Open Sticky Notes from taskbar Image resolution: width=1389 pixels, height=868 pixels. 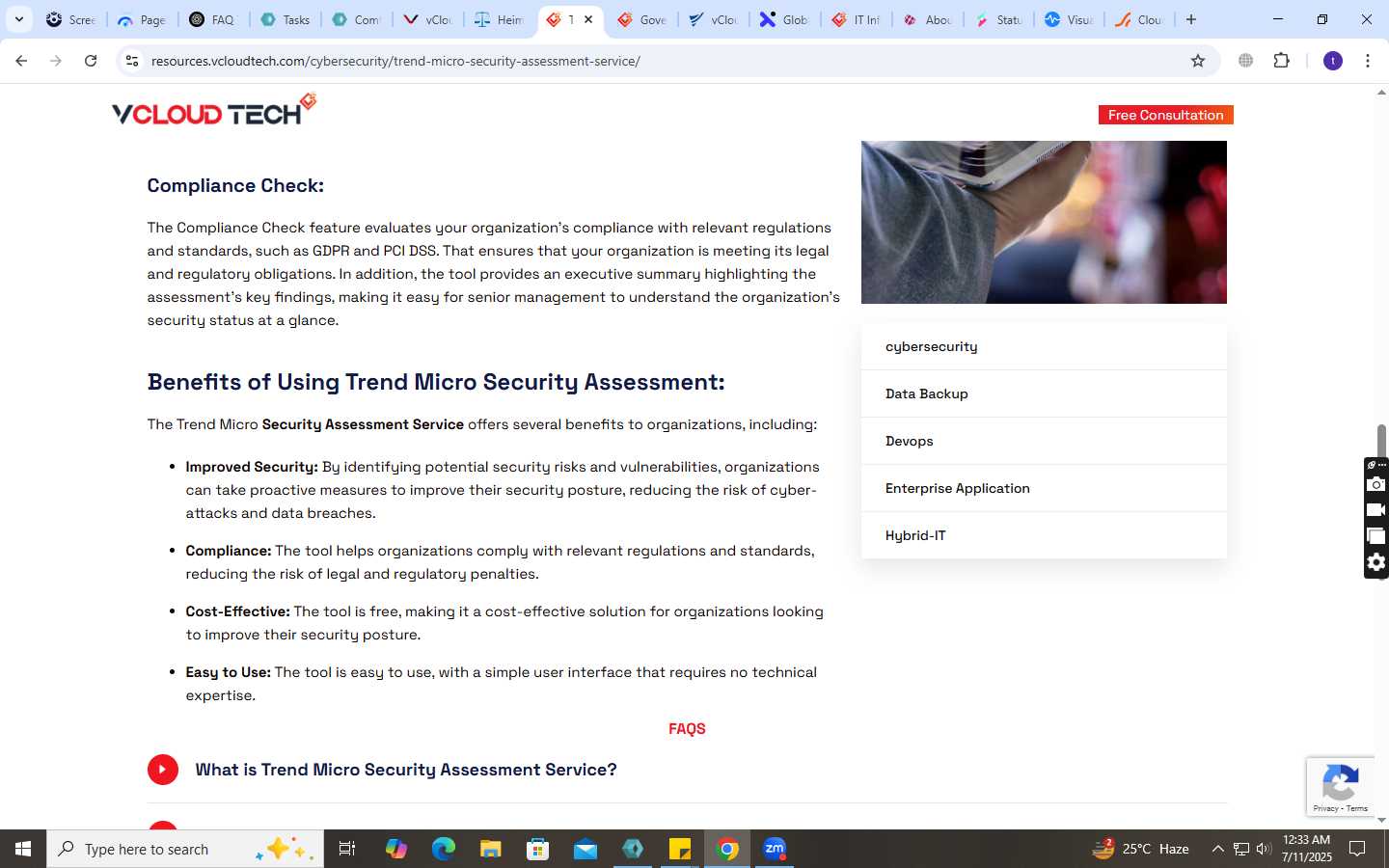[680, 849]
